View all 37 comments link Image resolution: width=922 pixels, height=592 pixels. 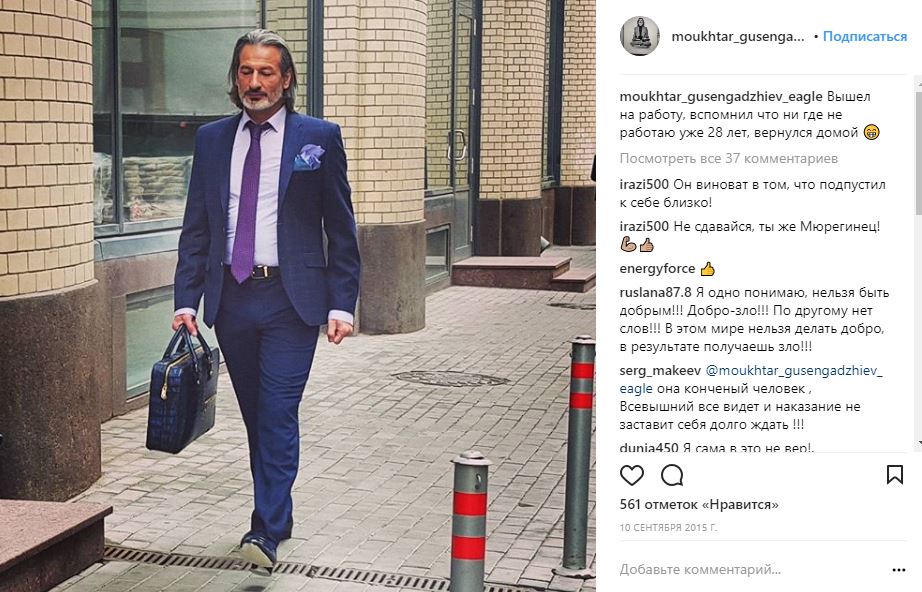point(729,159)
